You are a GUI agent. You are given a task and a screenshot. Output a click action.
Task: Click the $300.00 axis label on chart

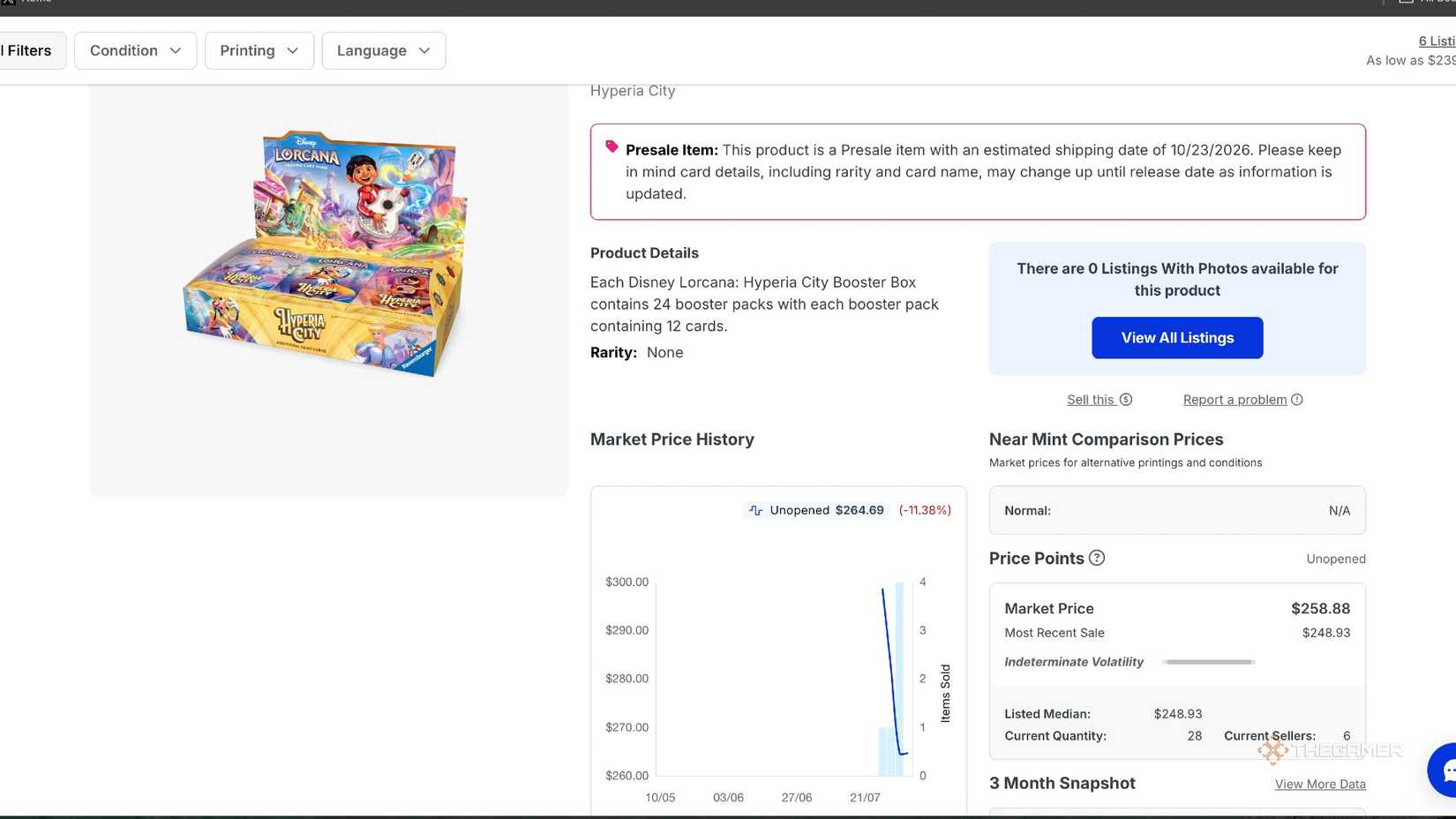pos(627,582)
